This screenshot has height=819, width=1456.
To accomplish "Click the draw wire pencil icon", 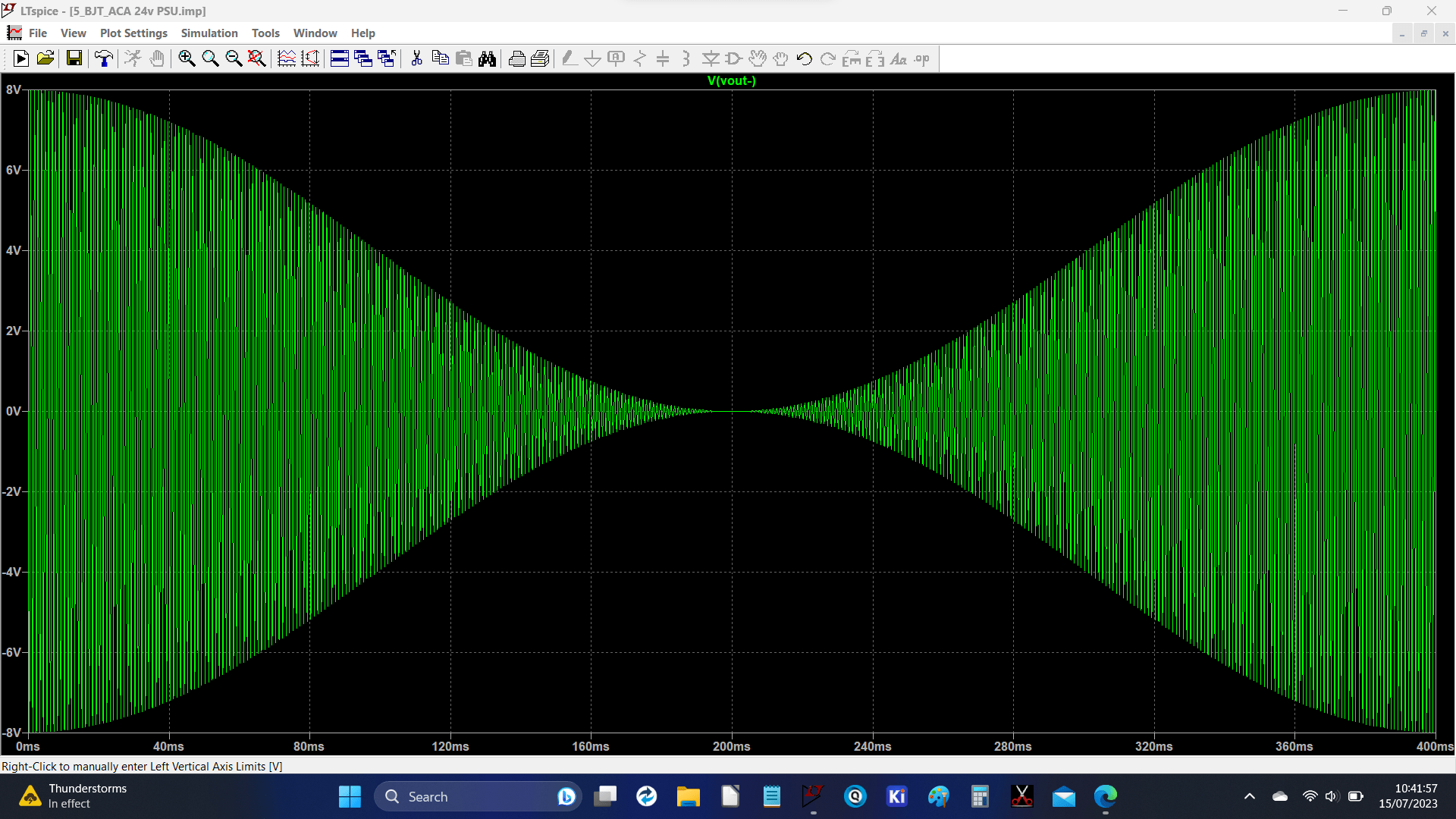I will (x=570, y=58).
